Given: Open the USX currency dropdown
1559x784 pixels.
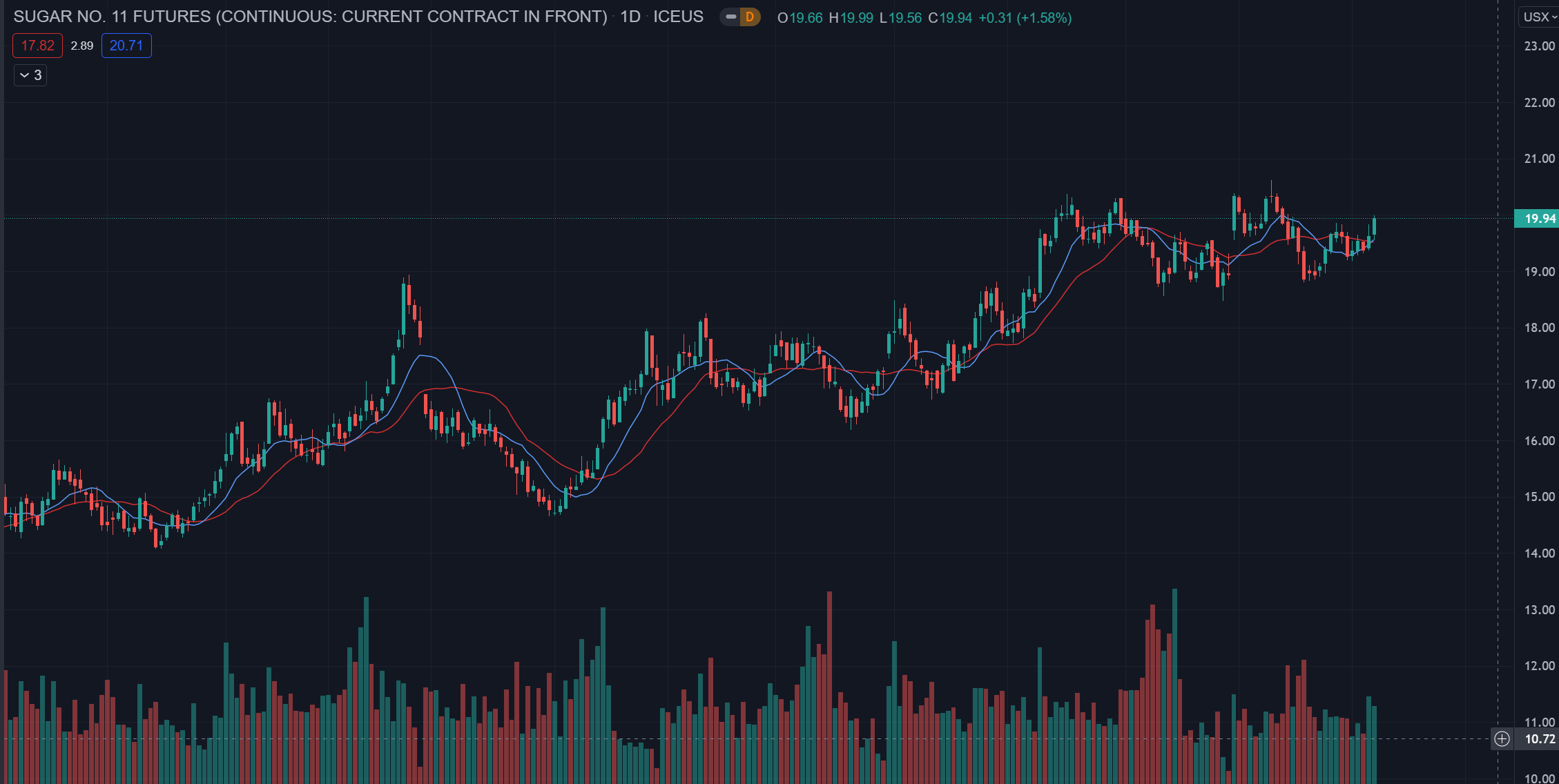Looking at the screenshot, I should coord(1539,17).
